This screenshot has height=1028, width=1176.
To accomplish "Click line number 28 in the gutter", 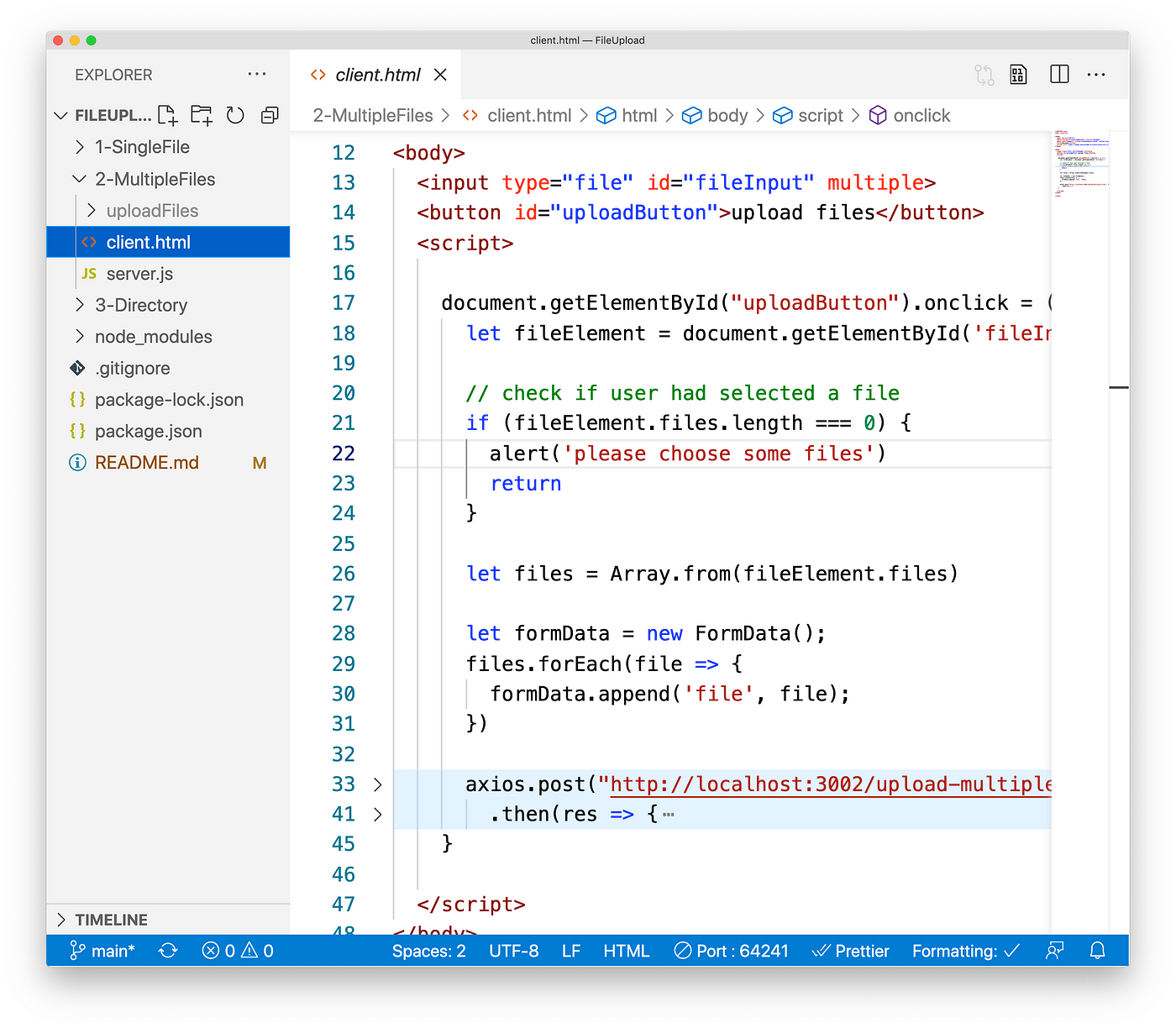I will [x=344, y=633].
